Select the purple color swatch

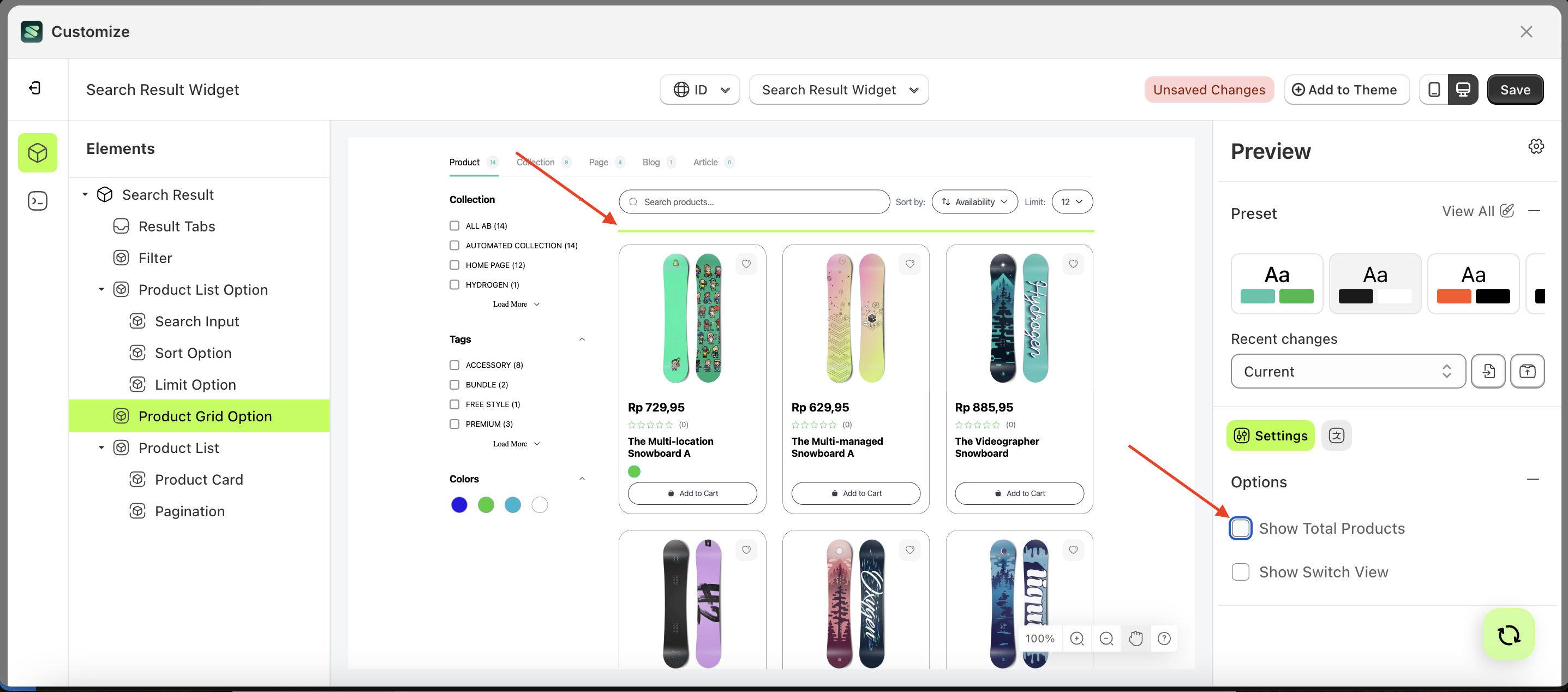459,505
